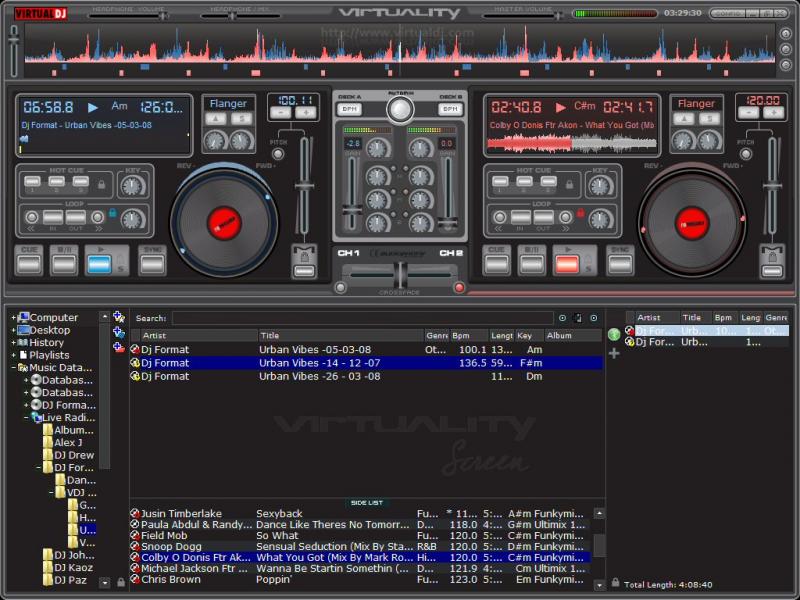Screen dimensions: 800x600
Task: Toggle the loop lock on right deck
Action: [x=580, y=214]
